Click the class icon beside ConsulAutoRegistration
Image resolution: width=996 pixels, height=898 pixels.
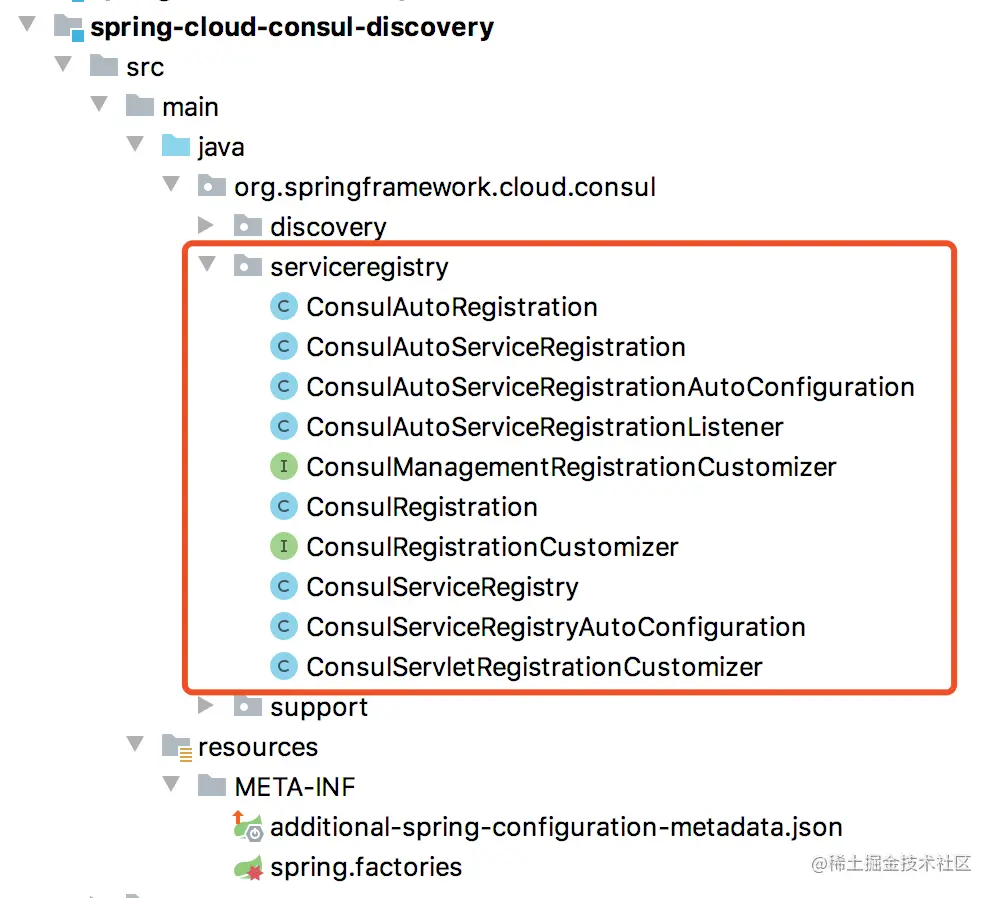(285, 307)
